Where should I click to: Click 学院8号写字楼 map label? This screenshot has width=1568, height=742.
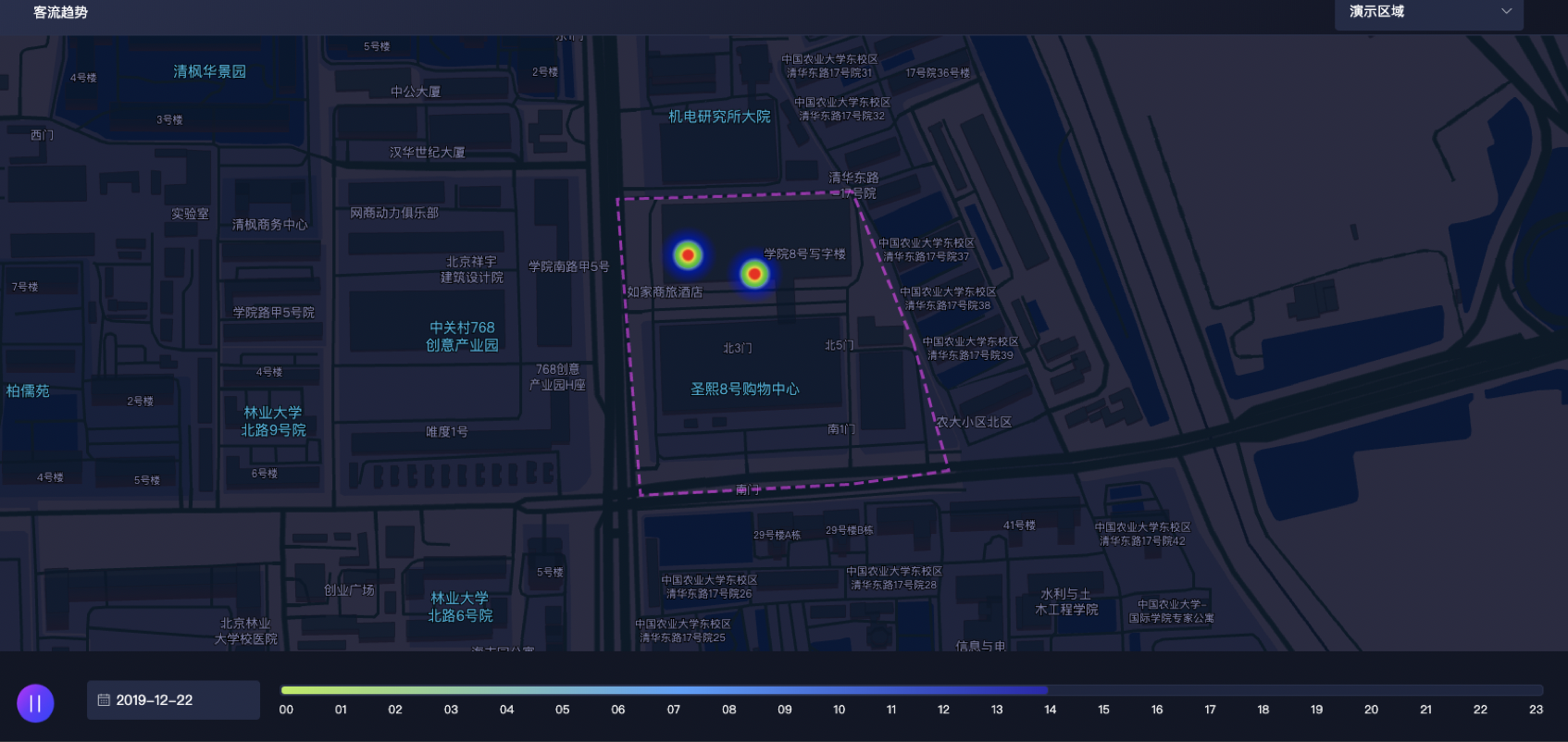[x=804, y=254]
